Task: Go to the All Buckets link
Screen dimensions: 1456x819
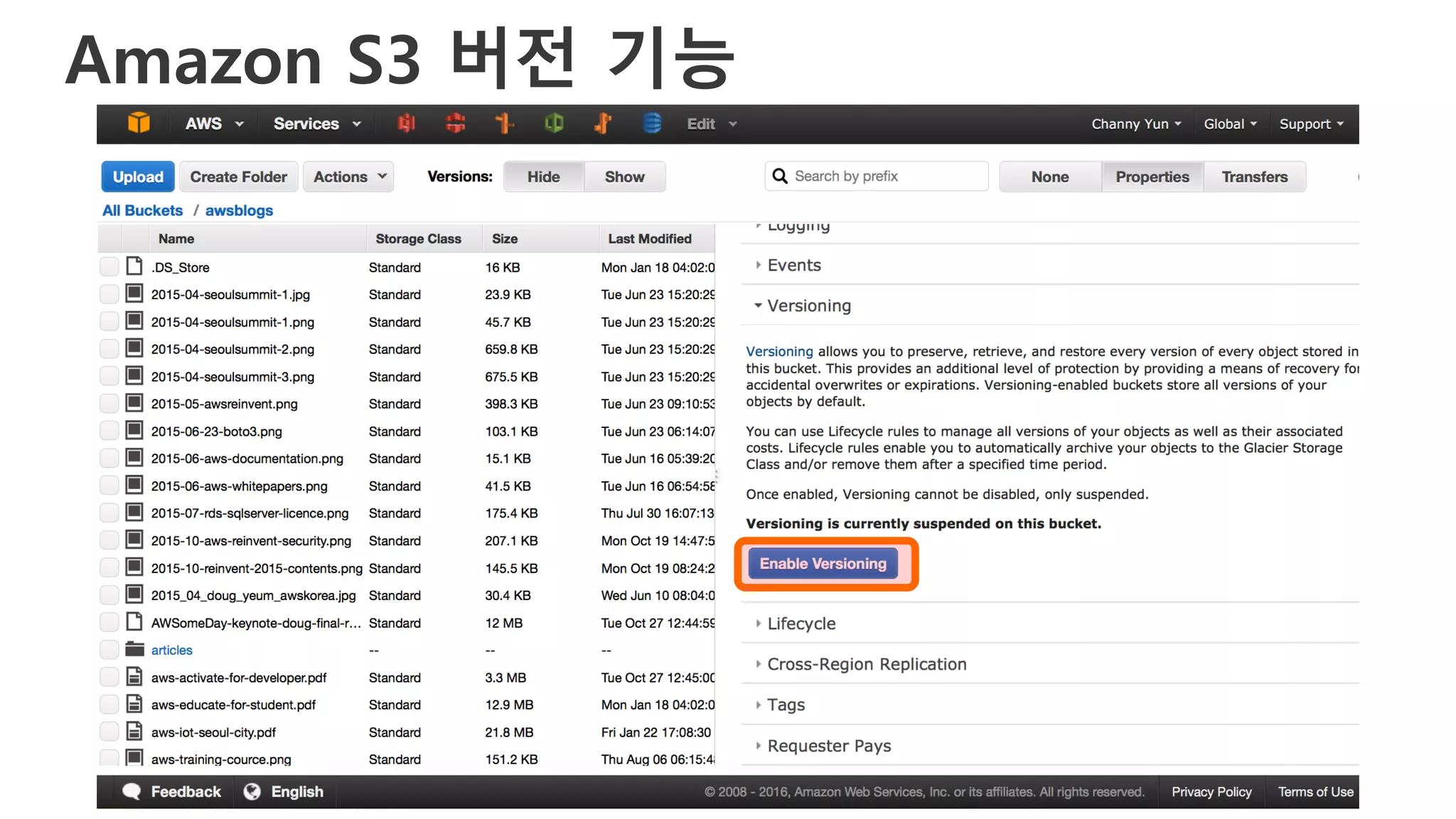Action: [x=142, y=210]
